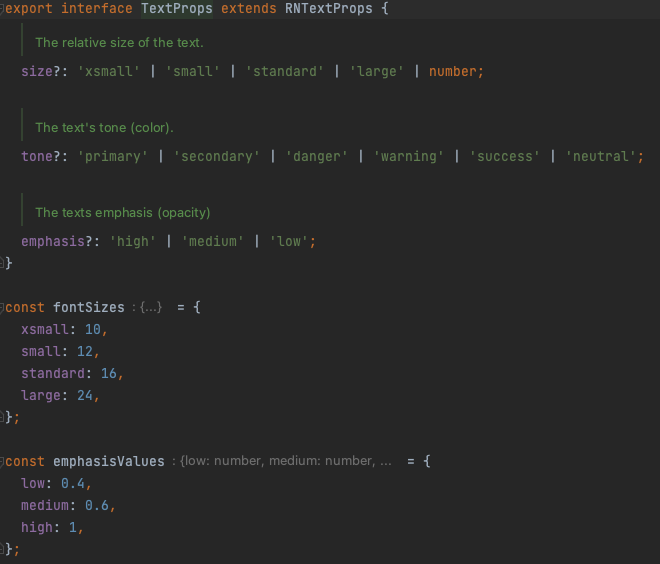This screenshot has width=660, height=564.
Task: Click the emphasis? property name
Action: click(x=53, y=241)
